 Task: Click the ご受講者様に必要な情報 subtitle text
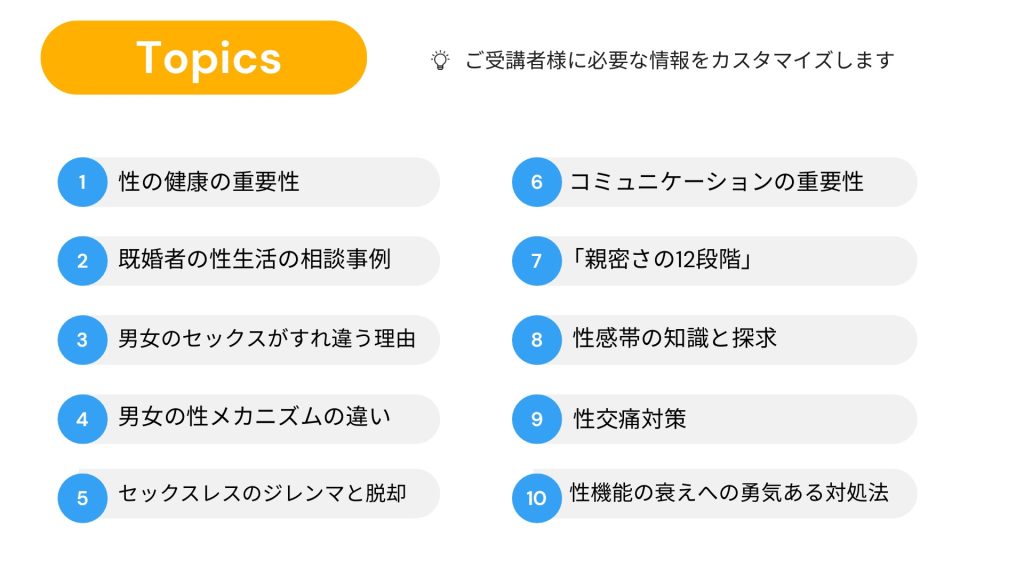[679, 60]
